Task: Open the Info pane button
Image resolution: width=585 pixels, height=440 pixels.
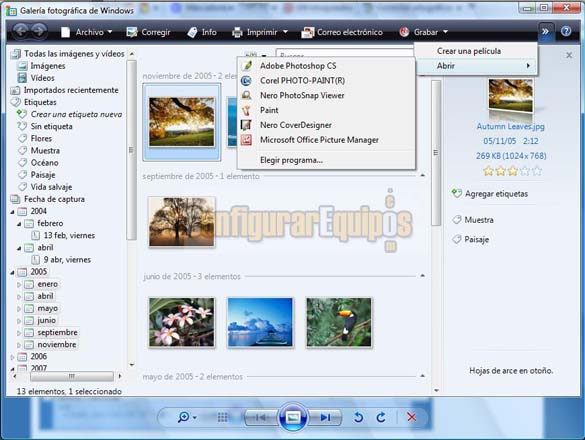Action: (202, 32)
